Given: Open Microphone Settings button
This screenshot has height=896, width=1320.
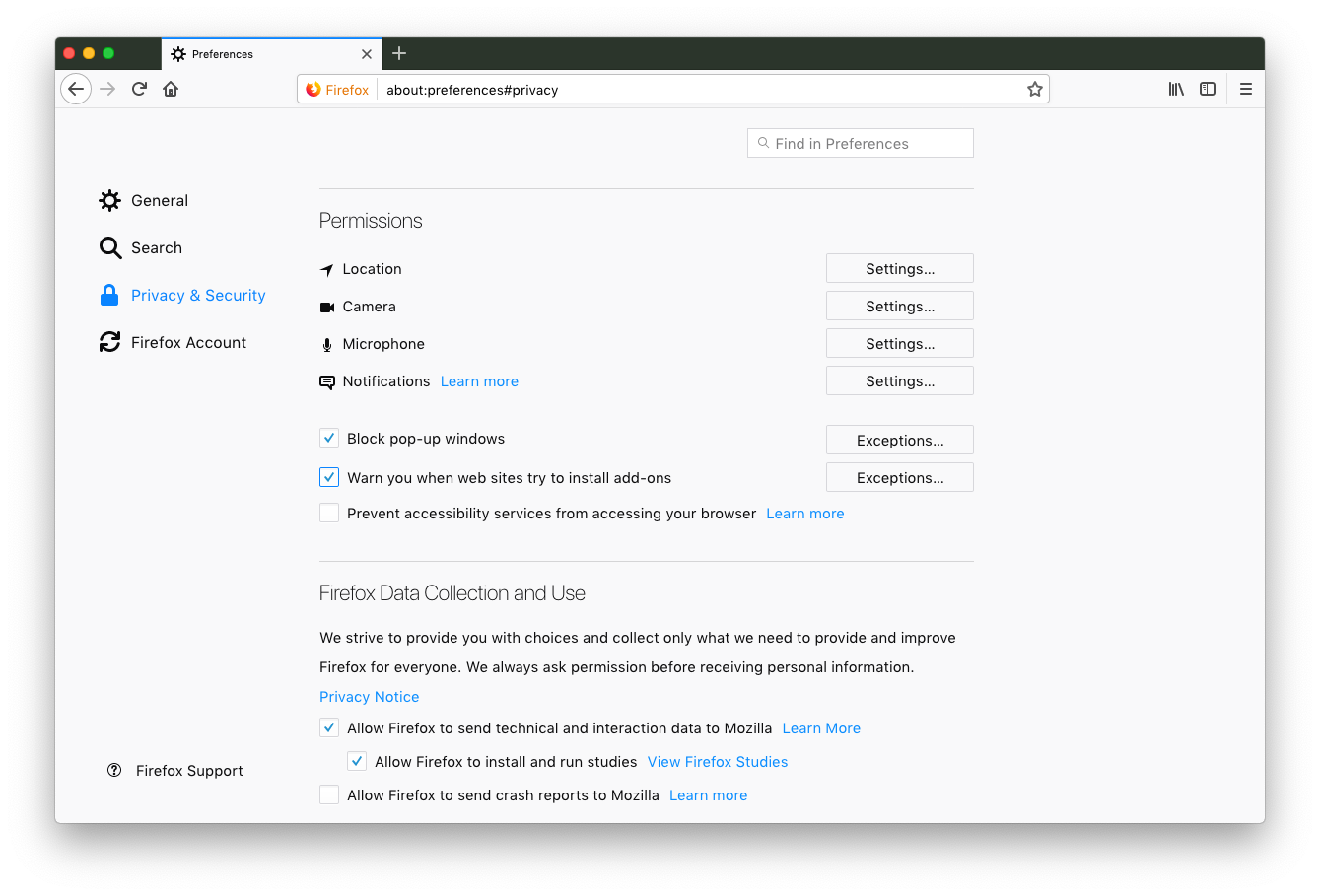Looking at the screenshot, I should [900, 344].
